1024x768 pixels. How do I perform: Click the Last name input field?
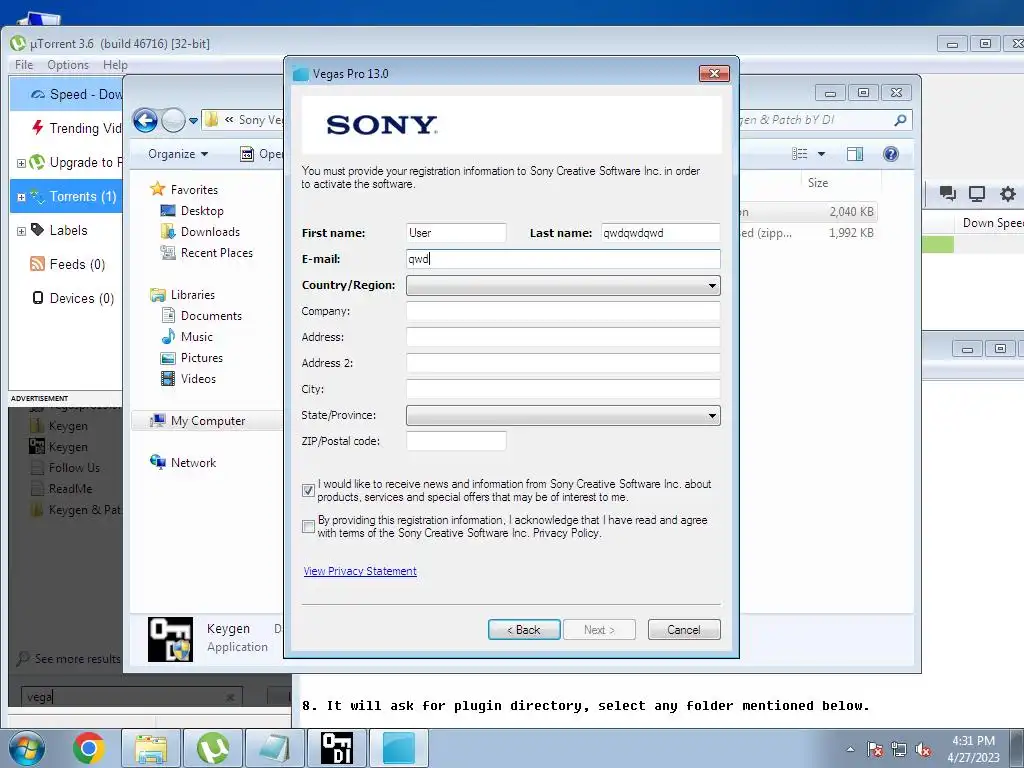click(661, 232)
